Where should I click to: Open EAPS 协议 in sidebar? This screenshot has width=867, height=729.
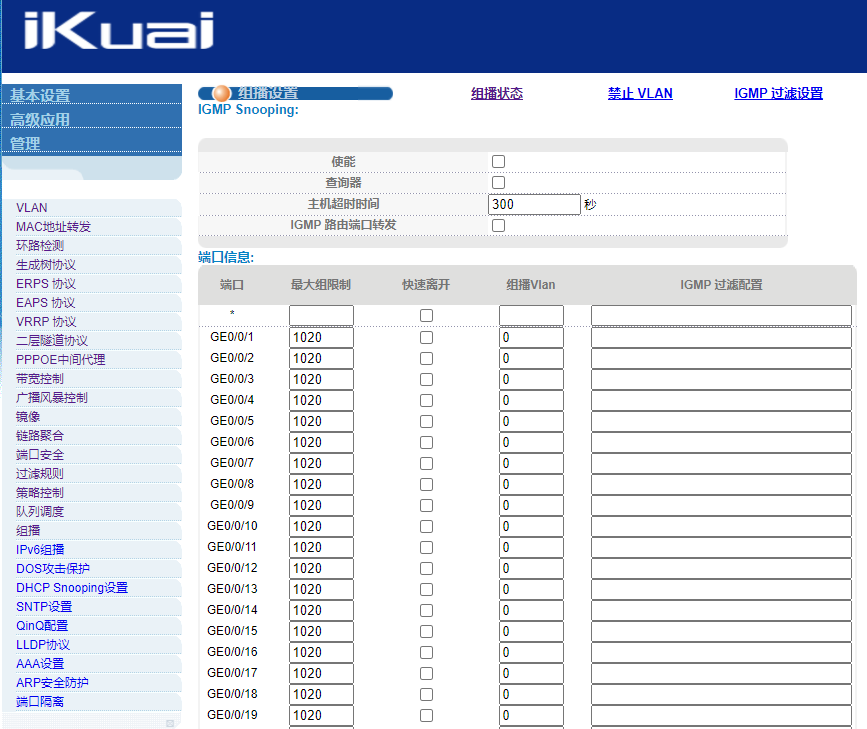pyautogui.click(x=45, y=303)
